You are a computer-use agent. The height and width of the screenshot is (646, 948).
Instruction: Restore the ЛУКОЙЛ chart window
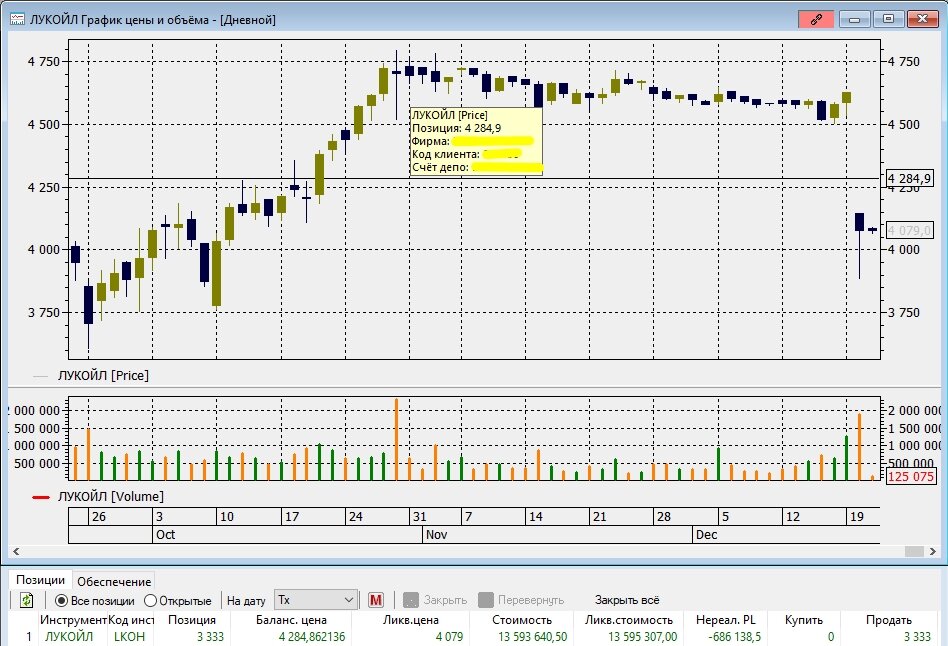(x=888, y=19)
